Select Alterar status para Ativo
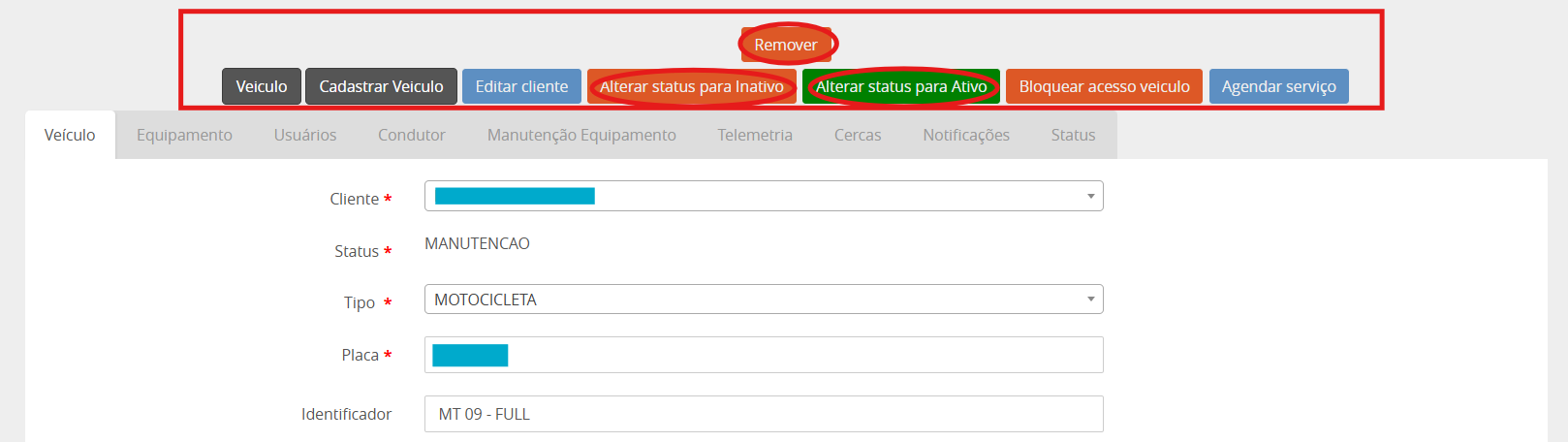1568x442 pixels. [x=901, y=86]
